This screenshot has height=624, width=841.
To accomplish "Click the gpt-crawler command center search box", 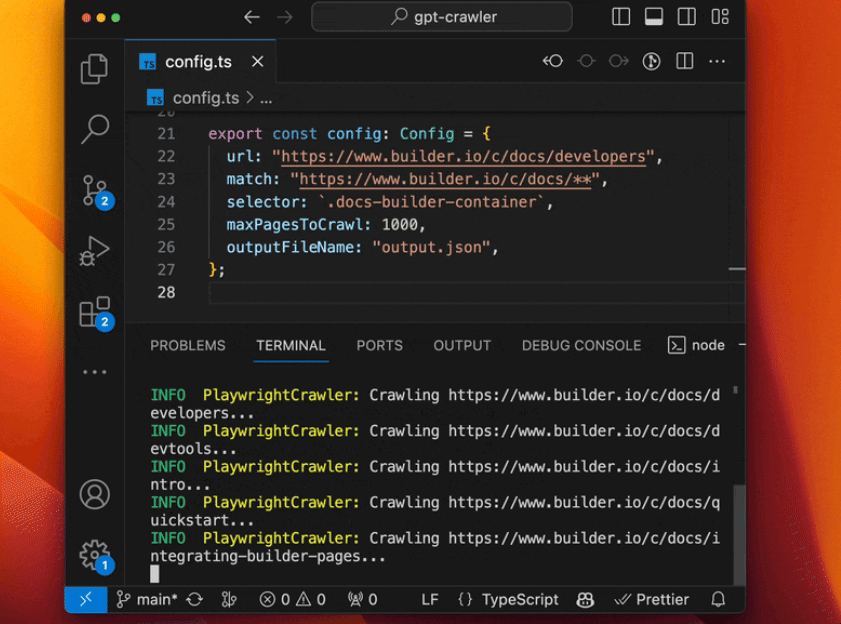I will (442, 17).
